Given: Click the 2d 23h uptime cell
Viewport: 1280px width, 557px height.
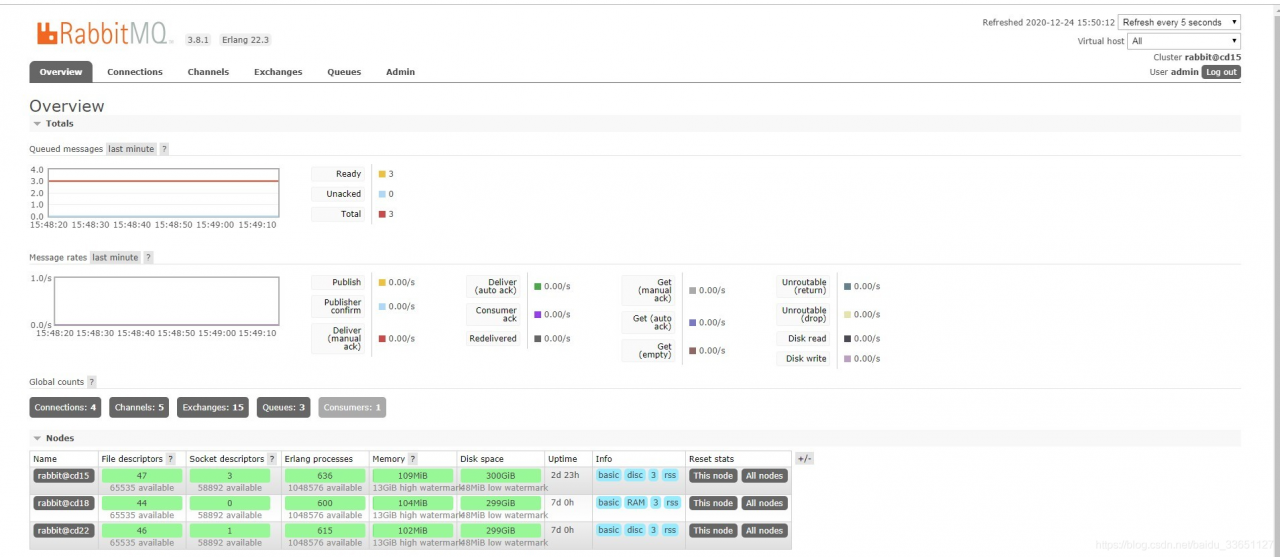Looking at the screenshot, I should 564,475.
